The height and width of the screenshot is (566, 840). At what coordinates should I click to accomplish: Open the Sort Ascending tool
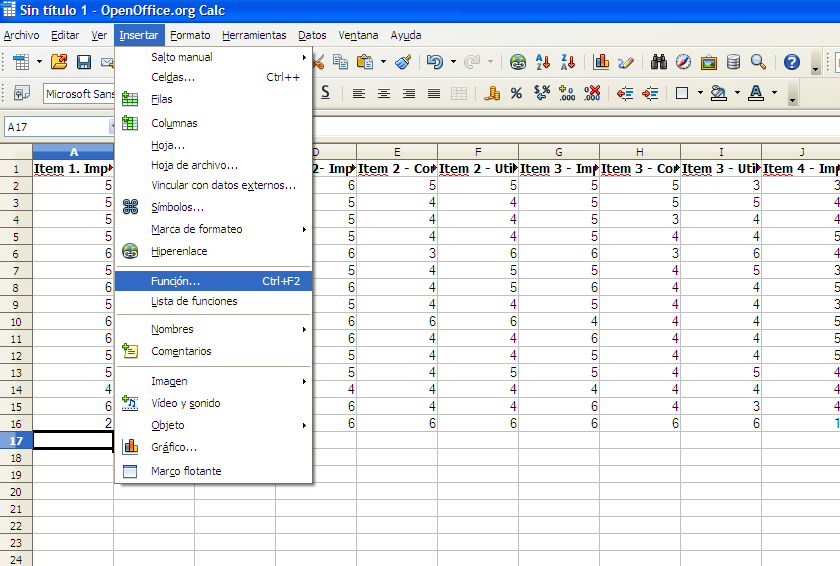click(x=543, y=62)
